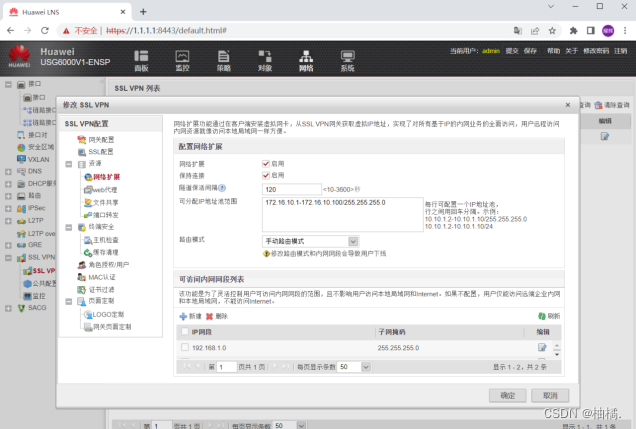
Task: Collapse the 终端安全 tree node
Action: 69,227
